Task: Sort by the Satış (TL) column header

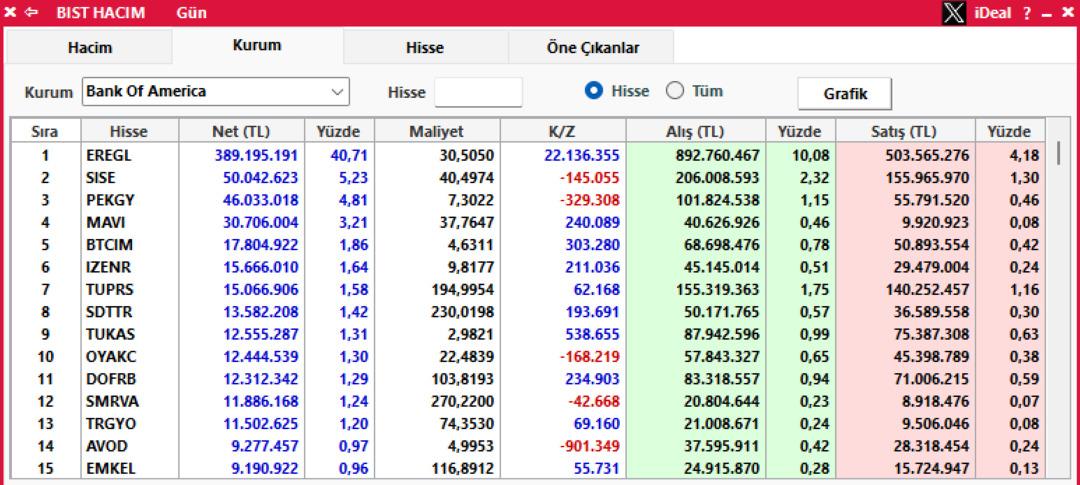Action: 905,132
